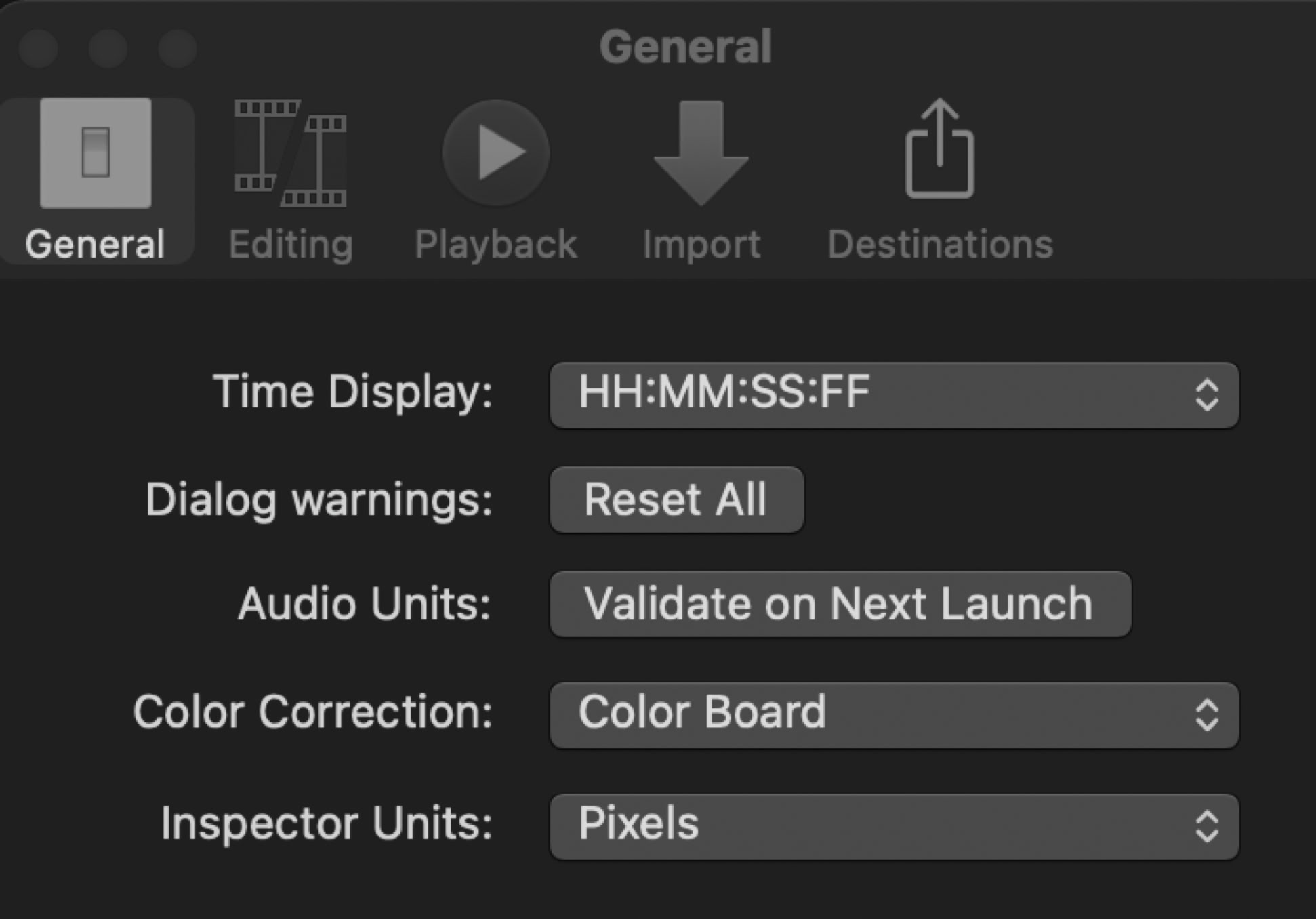Click the Time Display dropdown chevron arrows

(1207, 394)
